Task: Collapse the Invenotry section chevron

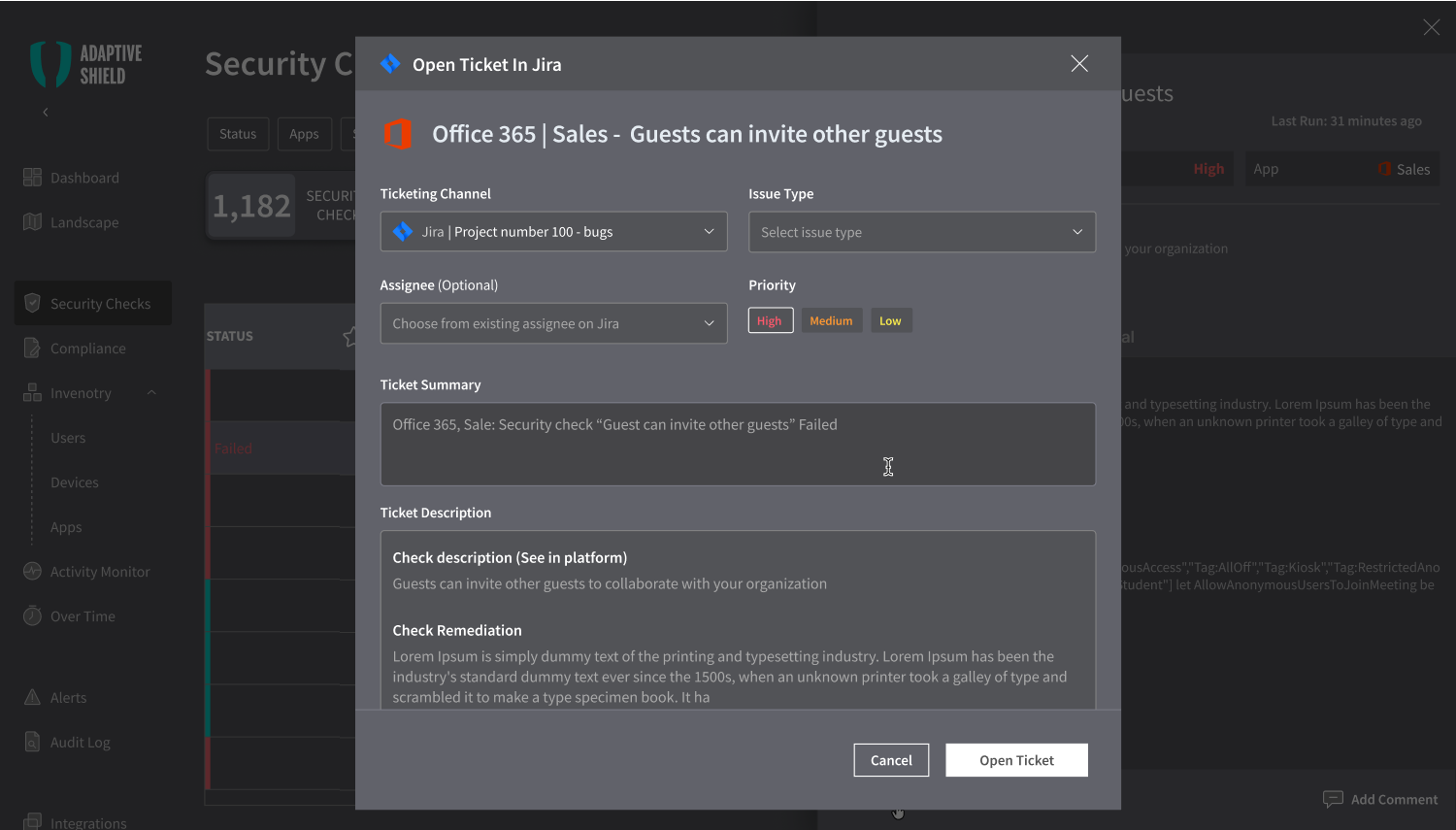Action: coord(151,393)
